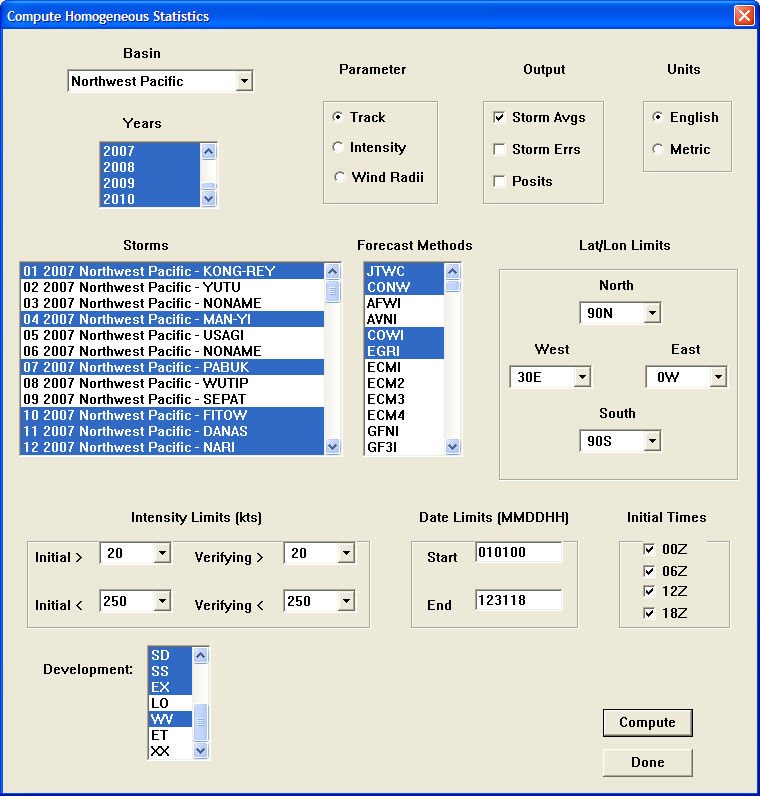Select storm 07 PABUK
The height and width of the screenshot is (796, 760).
click(x=173, y=367)
